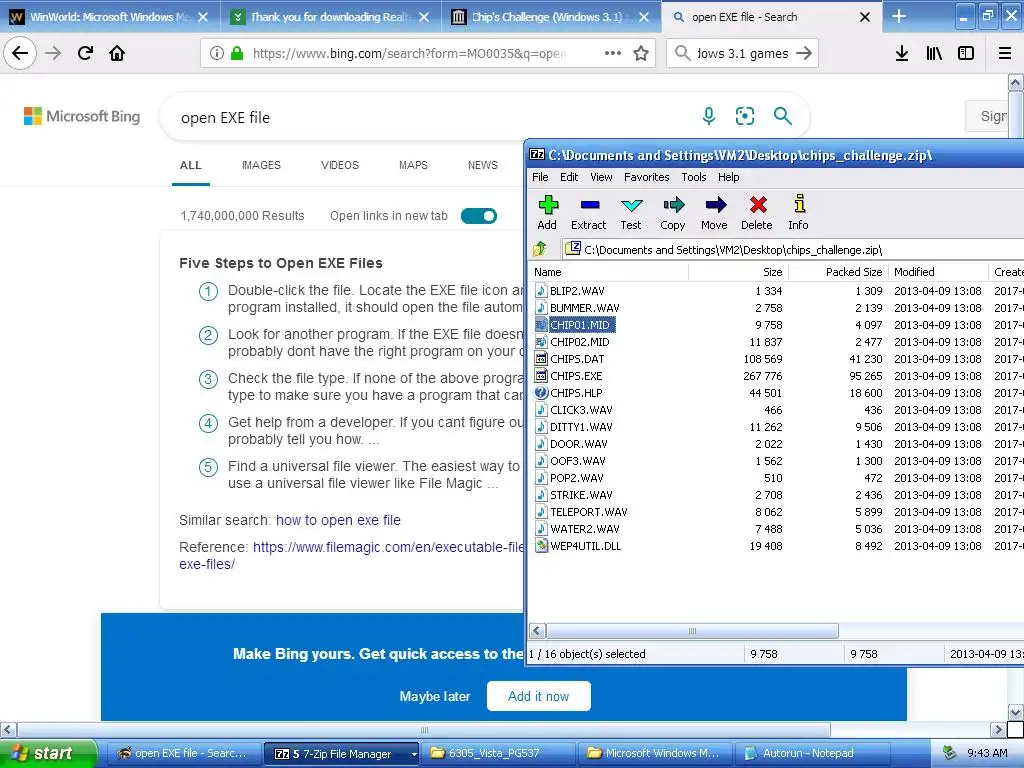Click Firefox page horizontal scrollbar

pos(424,729)
